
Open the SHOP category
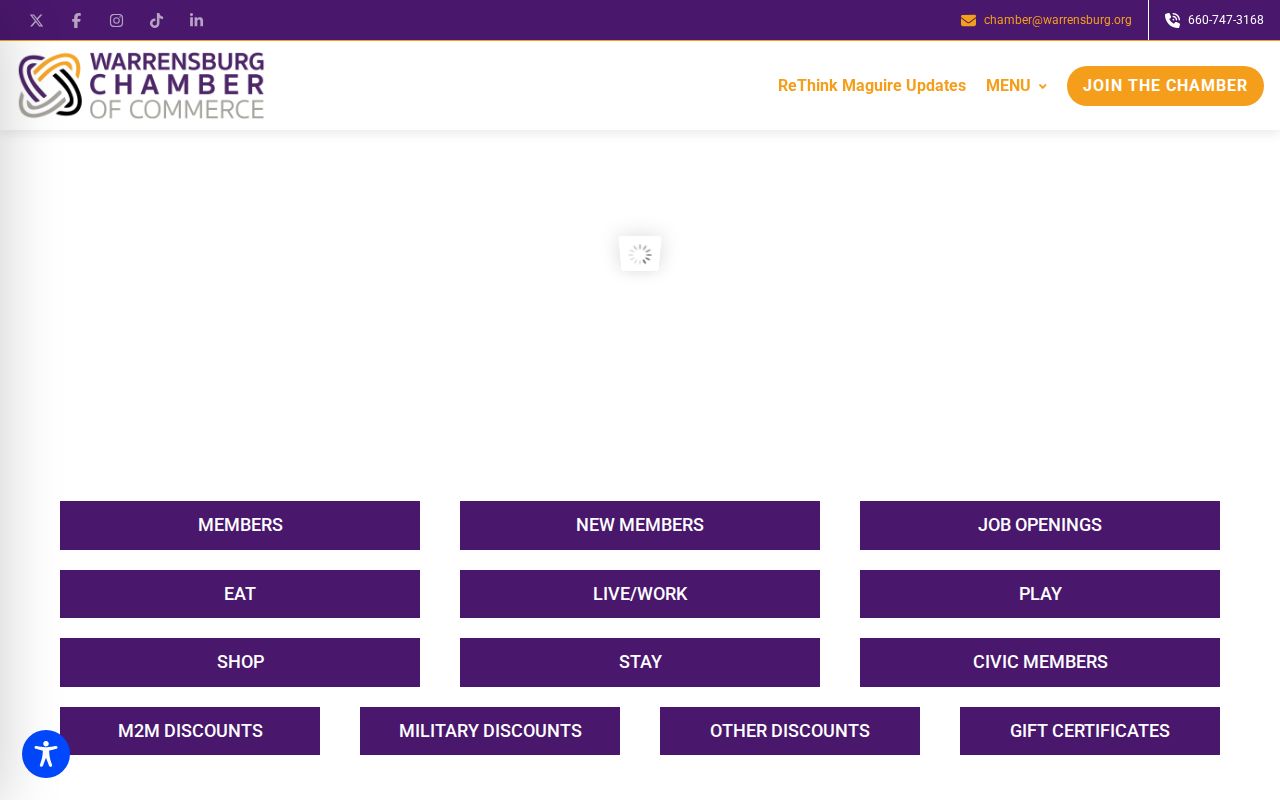(240, 662)
